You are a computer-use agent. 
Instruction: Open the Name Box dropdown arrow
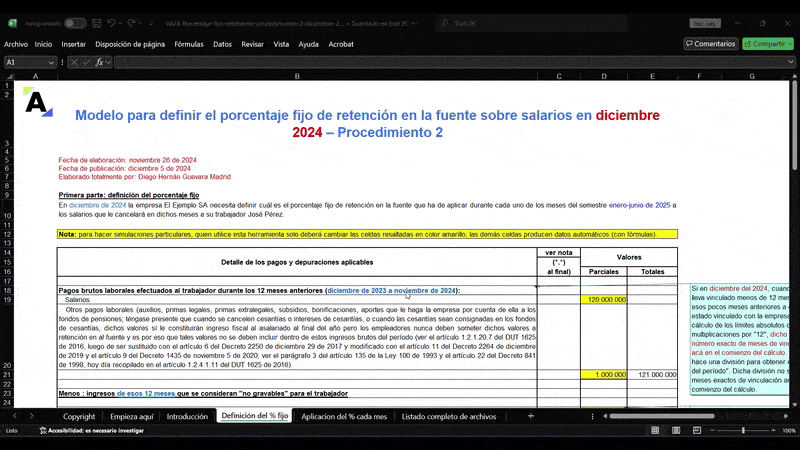click(52, 62)
